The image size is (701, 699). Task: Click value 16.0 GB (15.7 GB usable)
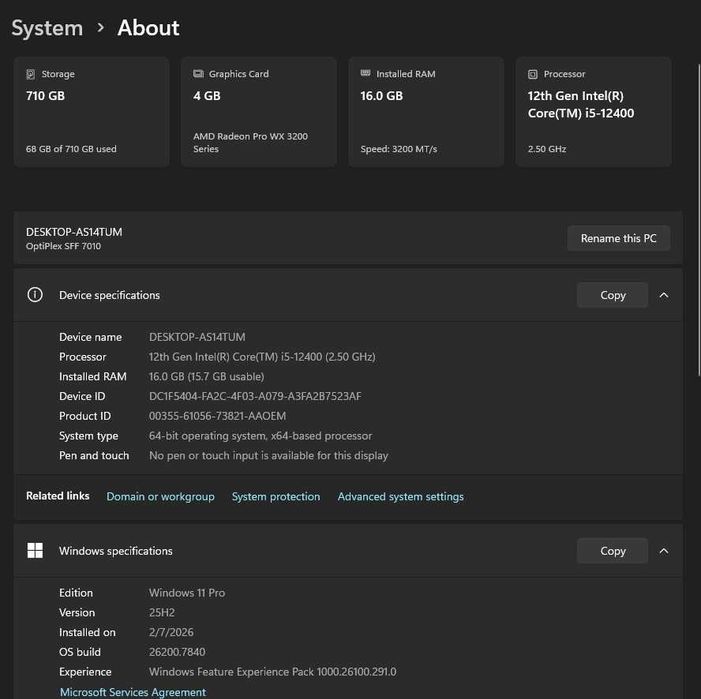tap(206, 376)
